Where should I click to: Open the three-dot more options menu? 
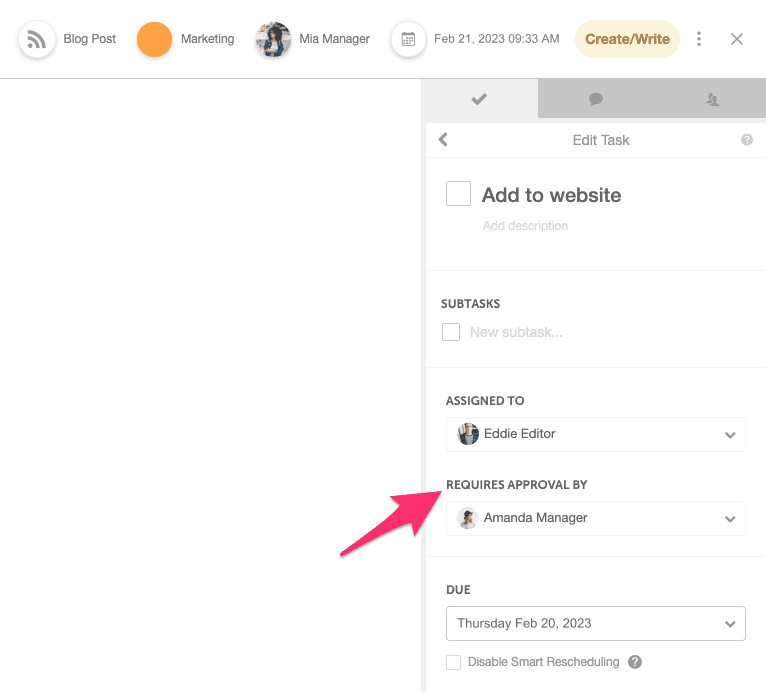point(699,40)
